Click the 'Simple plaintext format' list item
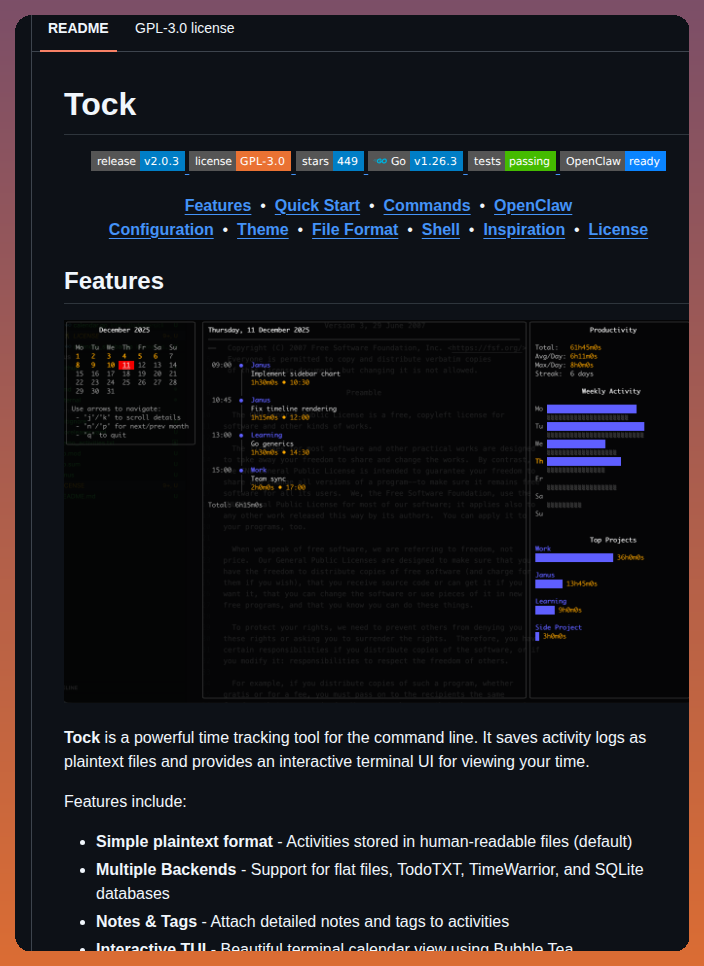The width and height of the screenshot is (704, 966). (x=364, y=842)
